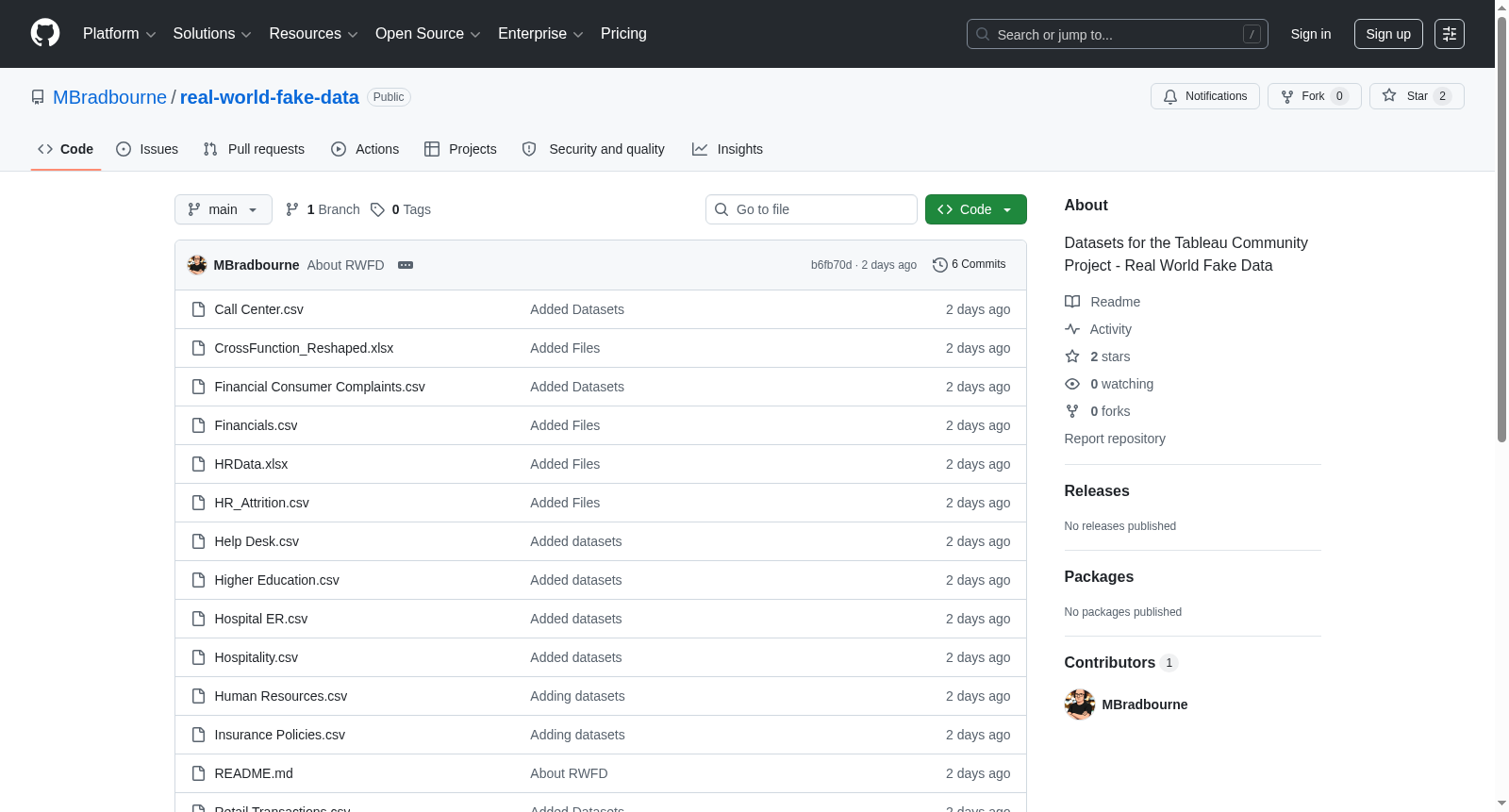Open the Releases heading link

coord(1097,491)
